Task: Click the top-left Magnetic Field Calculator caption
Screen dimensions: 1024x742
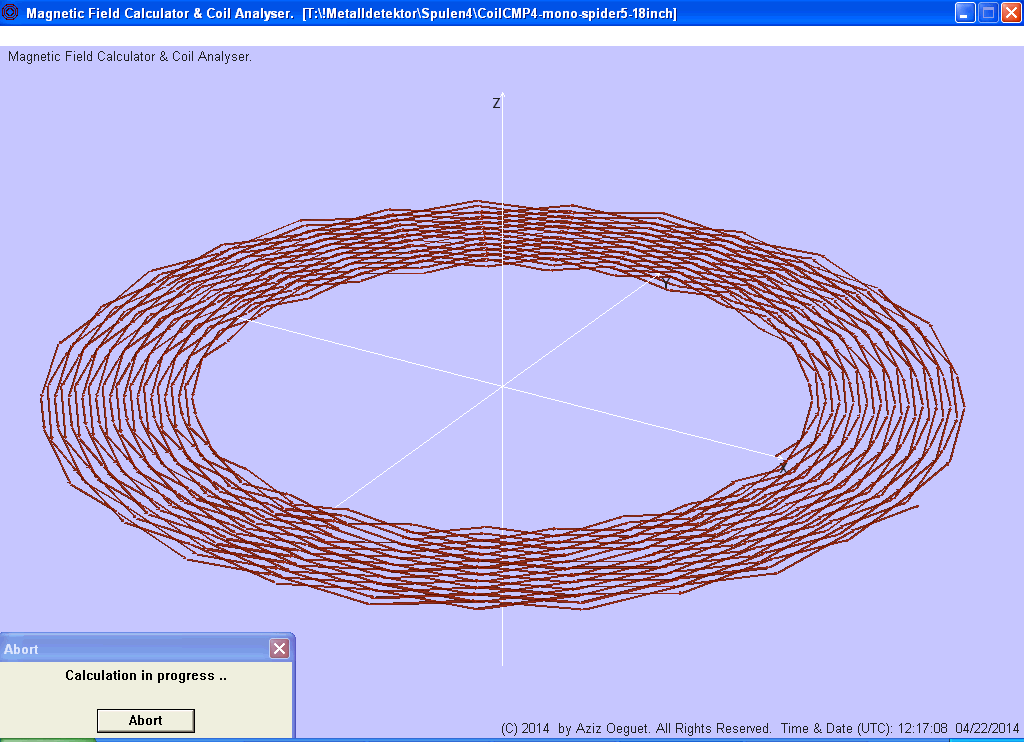Action: (x=130, y=57)
